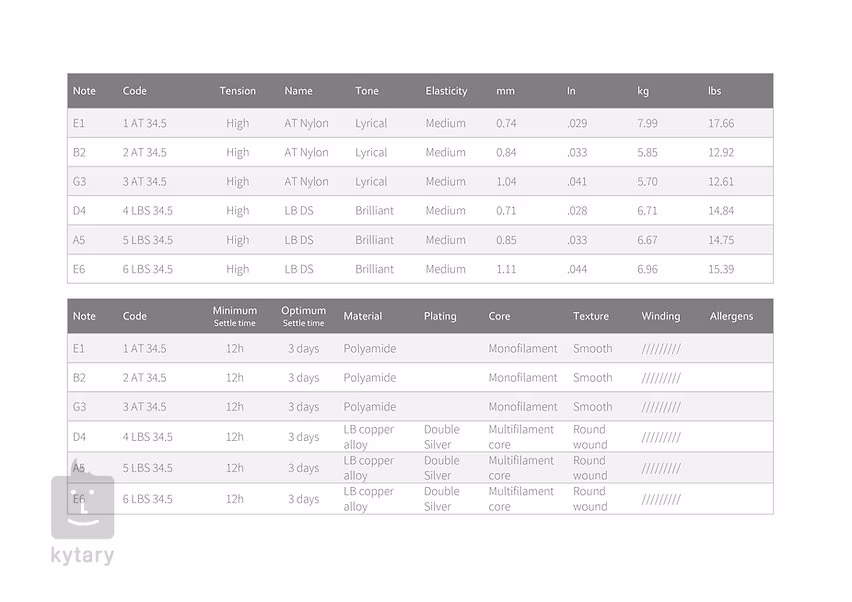Click the Plating column header
Screen dimensions: 852x602
[x=440, y=316]
